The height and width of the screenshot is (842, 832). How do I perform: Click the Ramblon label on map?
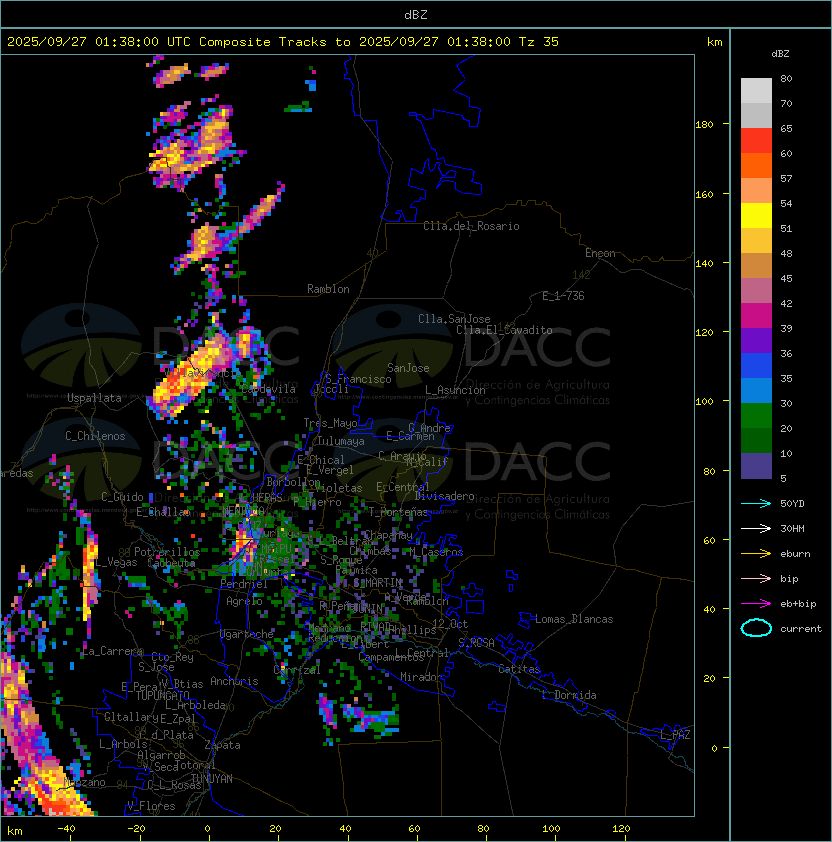(x=328, y=289)
